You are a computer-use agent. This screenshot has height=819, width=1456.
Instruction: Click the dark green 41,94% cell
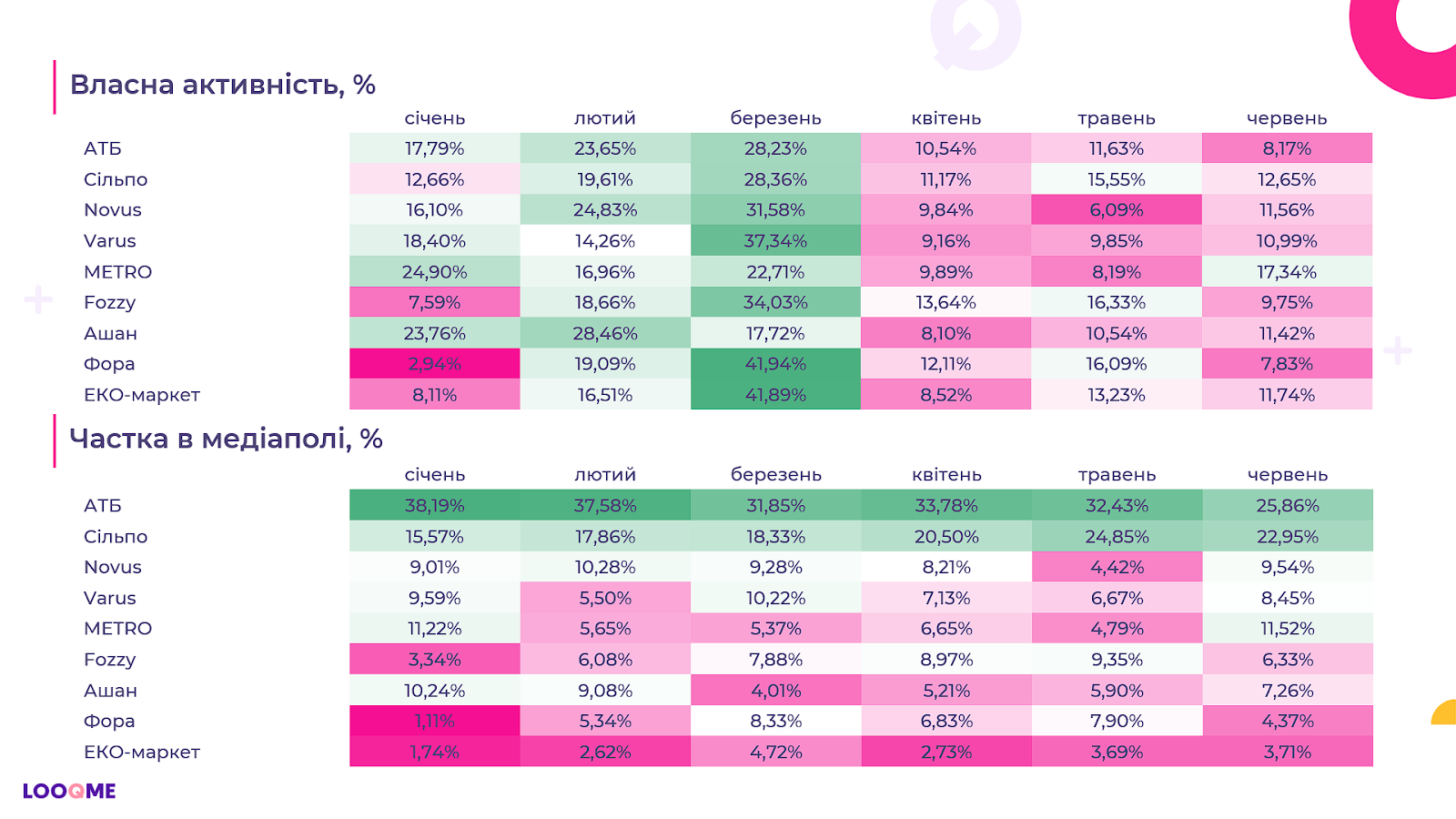pyautogui.click(x=775, y=364)
